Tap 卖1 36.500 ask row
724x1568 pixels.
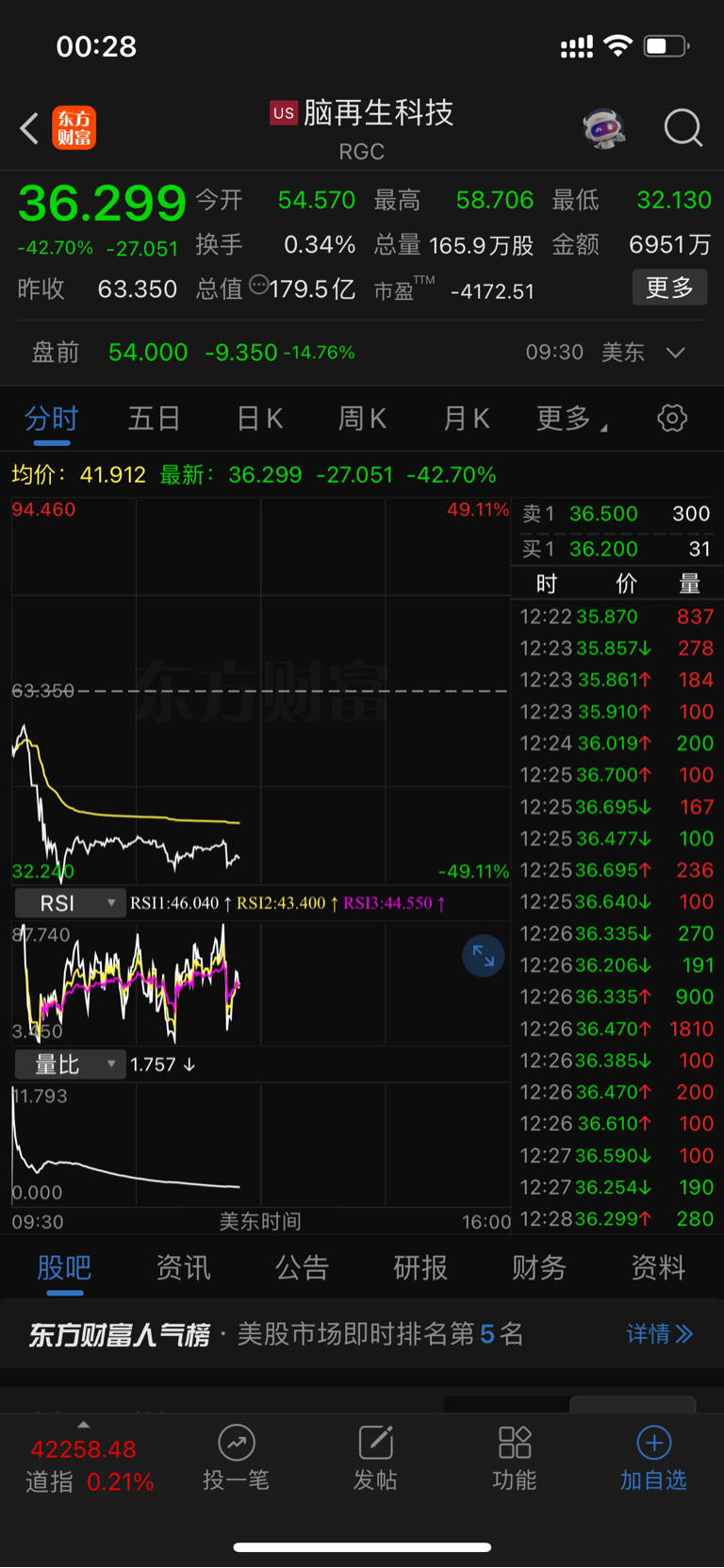pos(617,514)
